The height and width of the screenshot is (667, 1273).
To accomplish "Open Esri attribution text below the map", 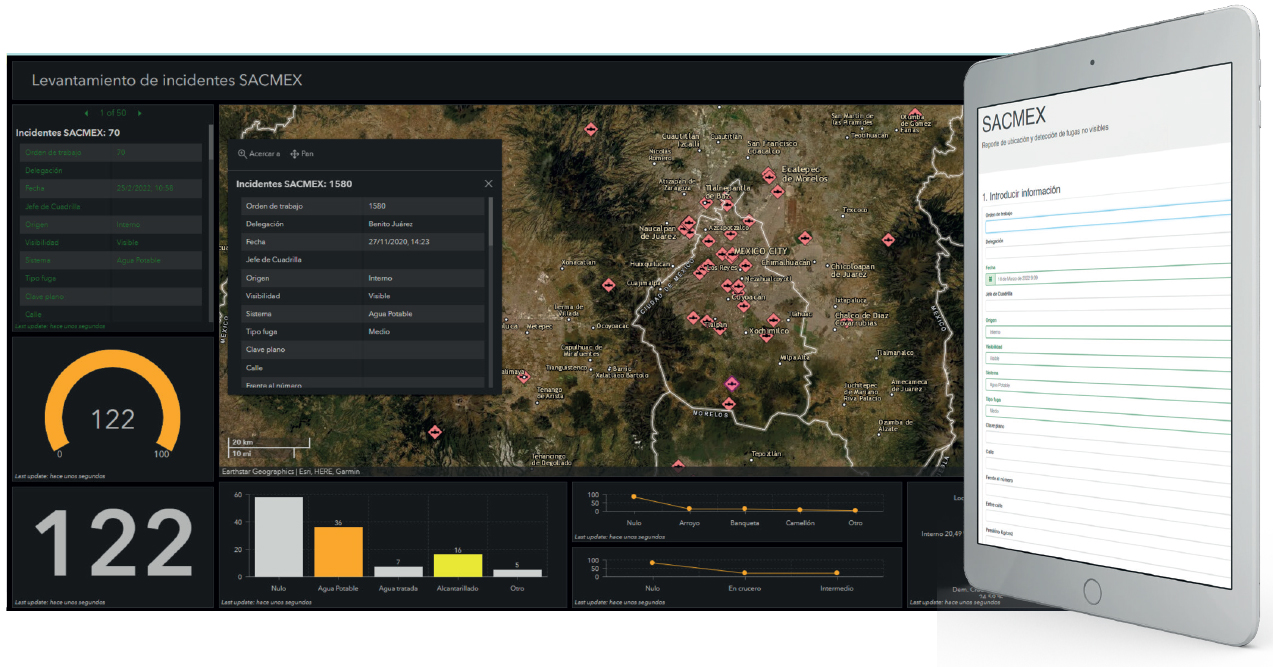I will (290, 472).
